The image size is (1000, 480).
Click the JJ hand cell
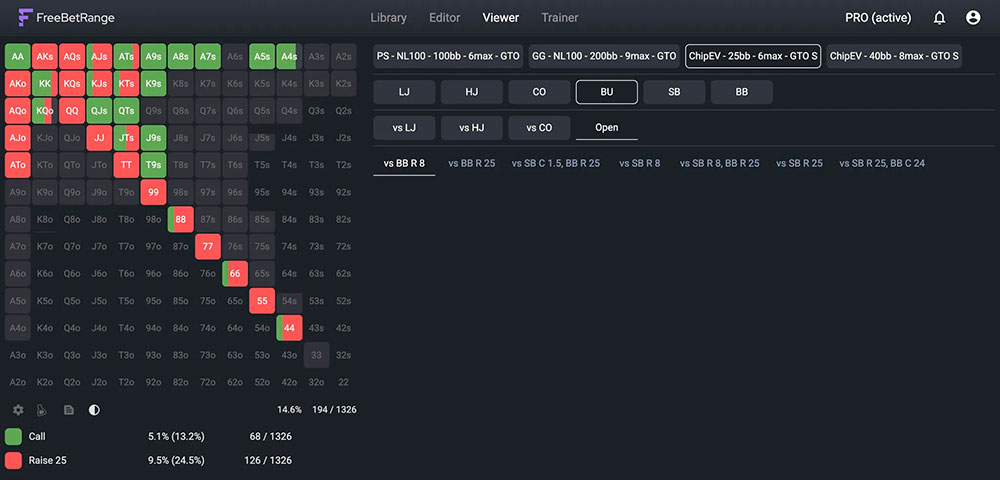(99, 138)
